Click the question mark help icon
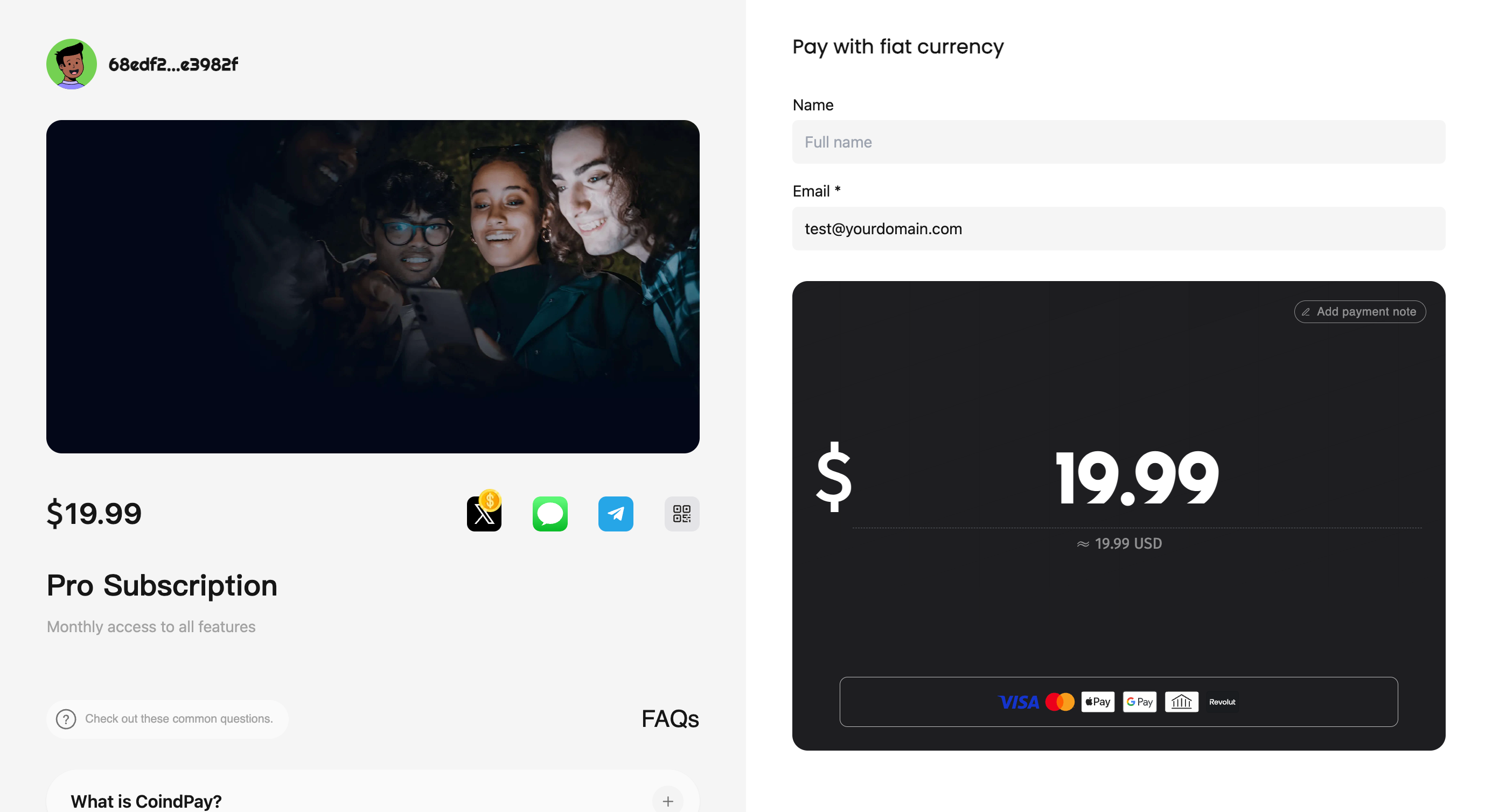This screenshot has width=1492, height=812. (x=66, y=719)
